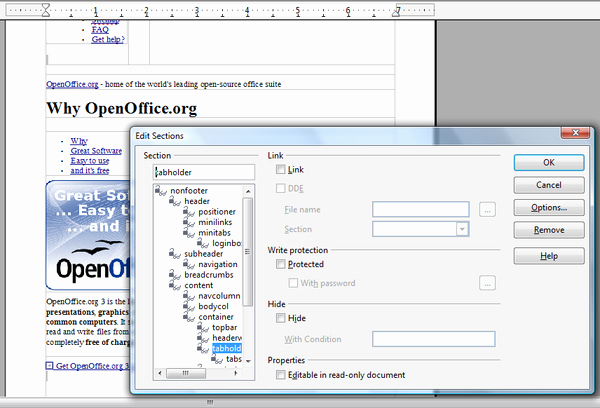Enable the Hide checkbox
The height and width of the screenshot is (408, 600).
click(280, 318)
